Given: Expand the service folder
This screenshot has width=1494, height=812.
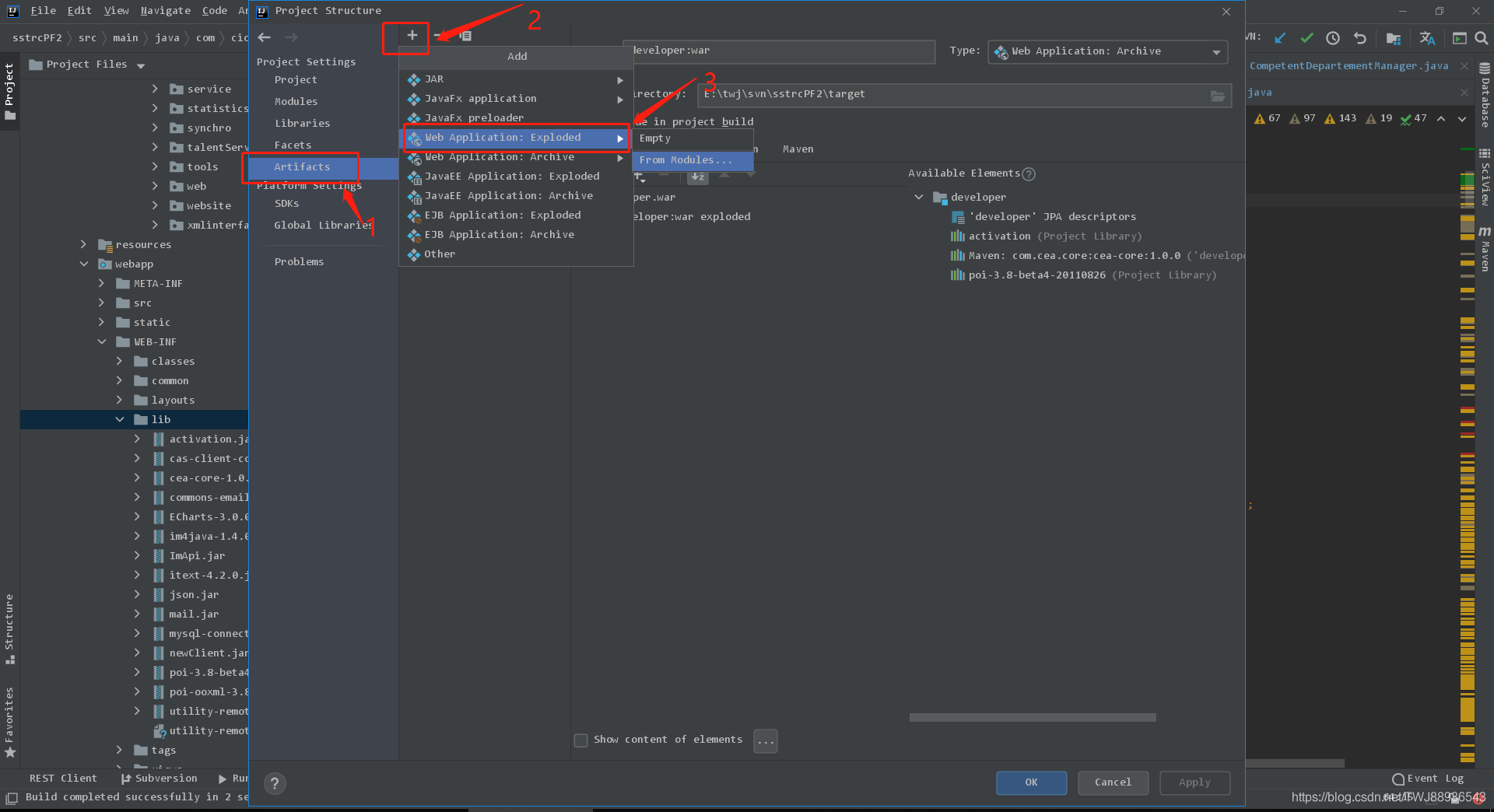Looking at the screenshot, I should click(155, 89).
